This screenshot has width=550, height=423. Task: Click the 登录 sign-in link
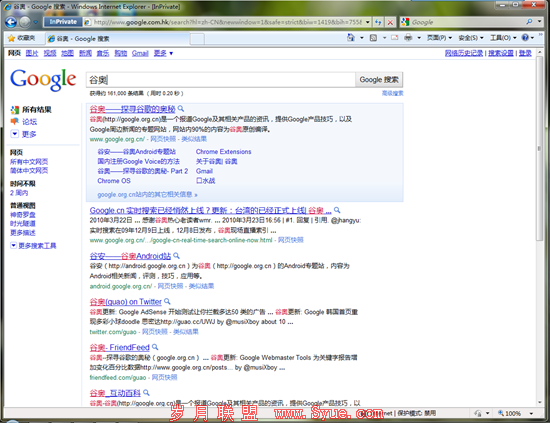point(525,53)
